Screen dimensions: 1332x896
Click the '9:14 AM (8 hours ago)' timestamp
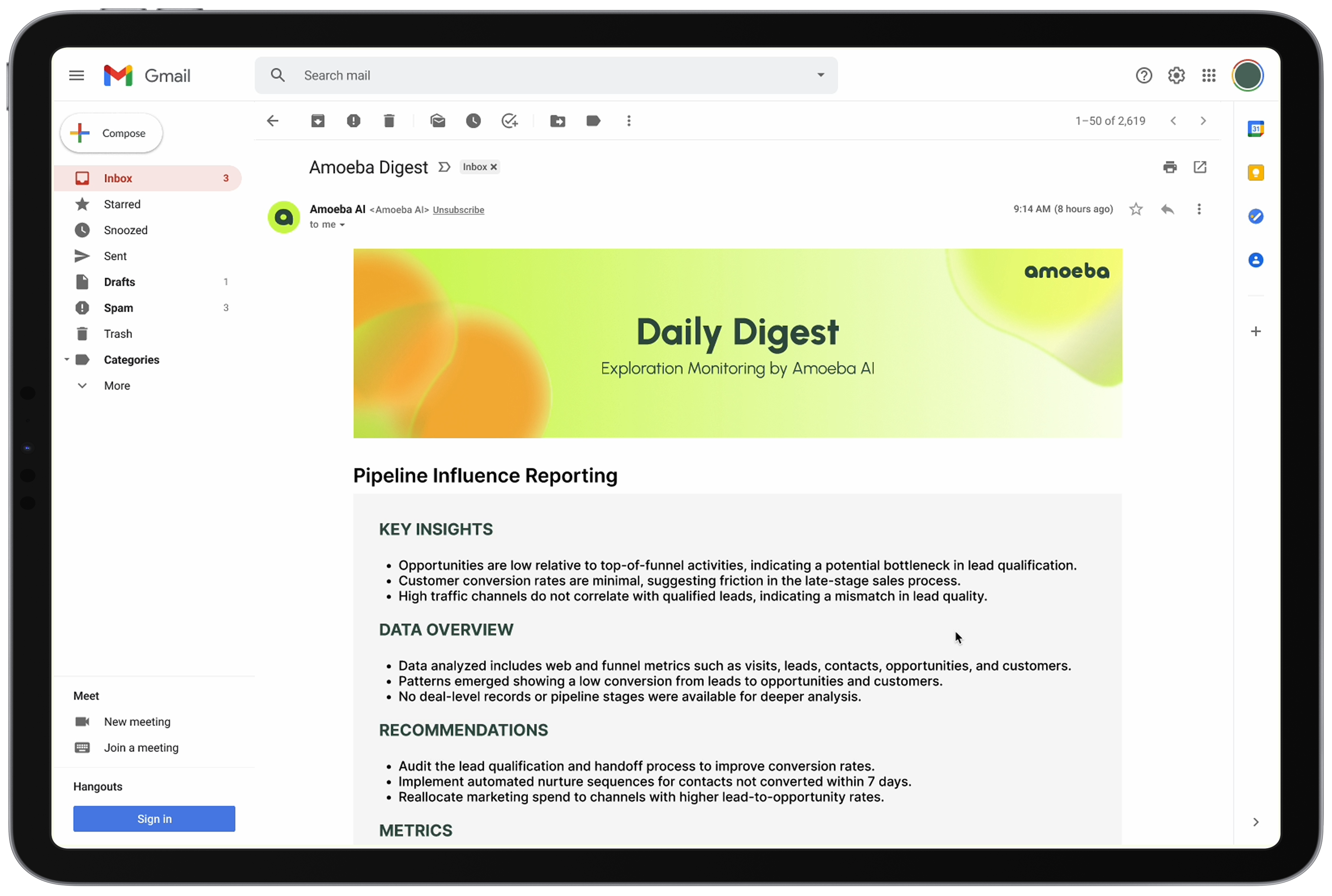(1063, 209)
